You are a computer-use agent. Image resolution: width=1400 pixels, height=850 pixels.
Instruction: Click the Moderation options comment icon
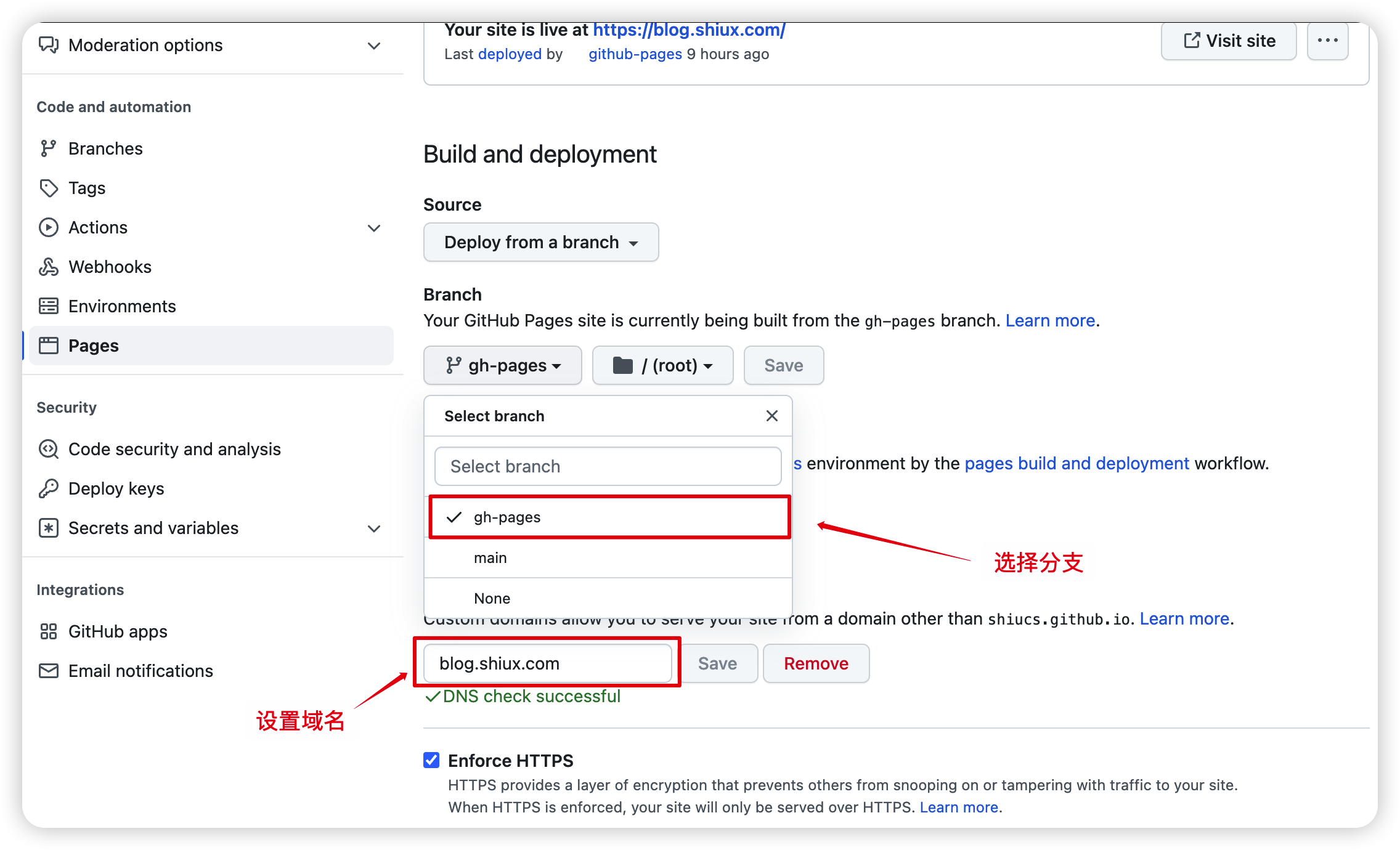click(x=49, y=45)
